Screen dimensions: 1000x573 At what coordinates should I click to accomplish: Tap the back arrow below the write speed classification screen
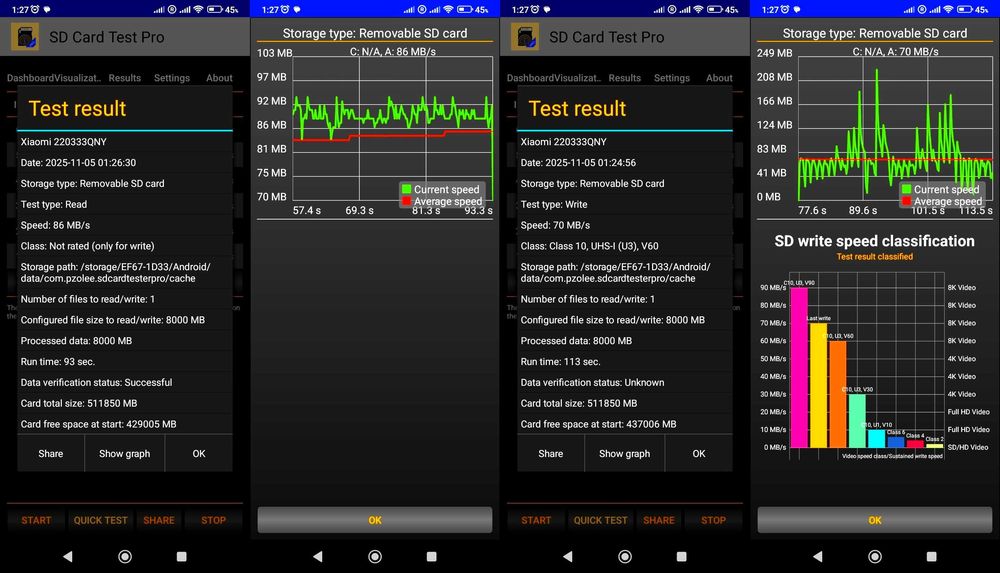817,556
